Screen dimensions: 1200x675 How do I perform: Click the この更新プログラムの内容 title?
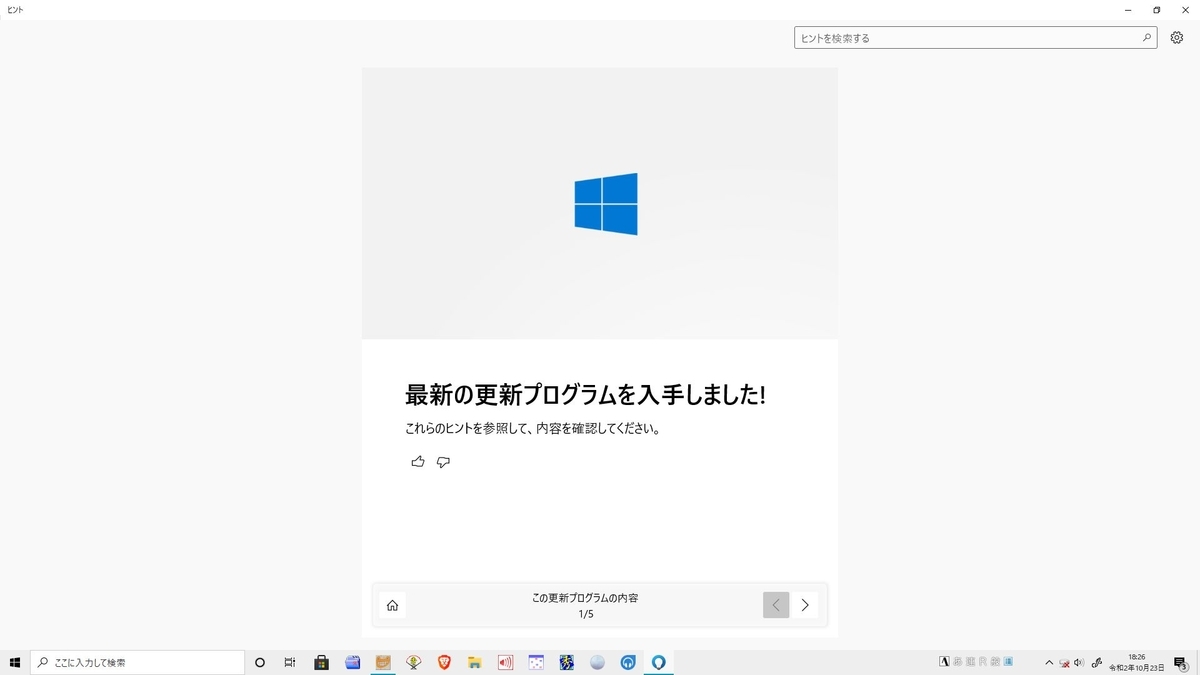pyautogui.click(x=585, y=597)
